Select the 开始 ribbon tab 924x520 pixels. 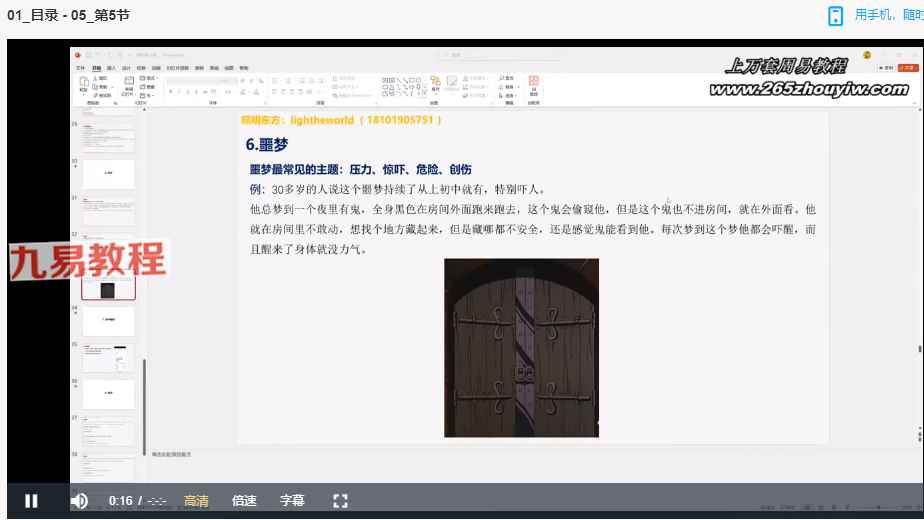97,68
